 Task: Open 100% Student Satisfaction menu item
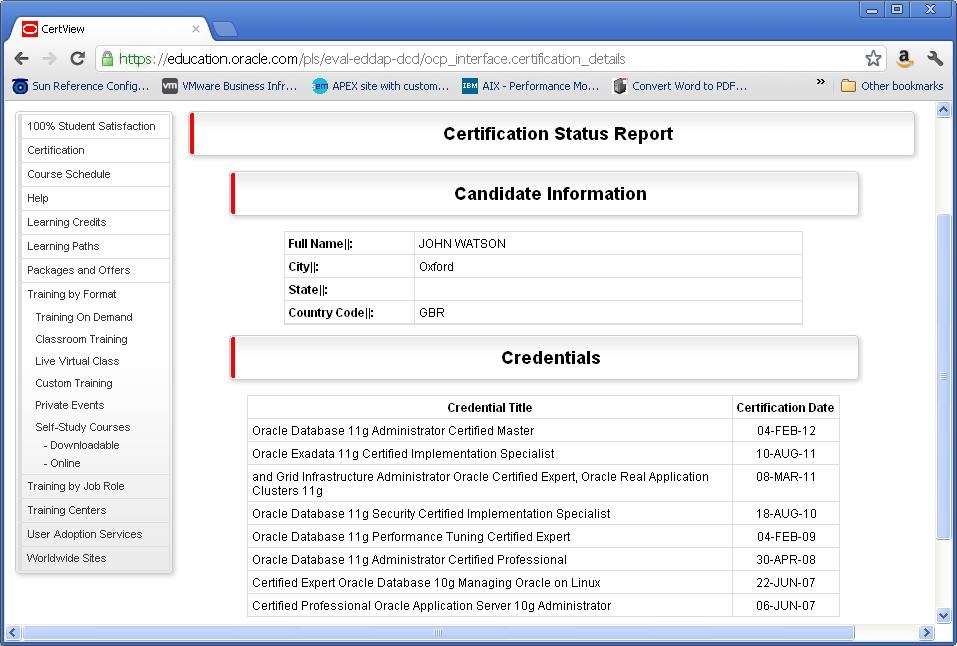(95, 126)
